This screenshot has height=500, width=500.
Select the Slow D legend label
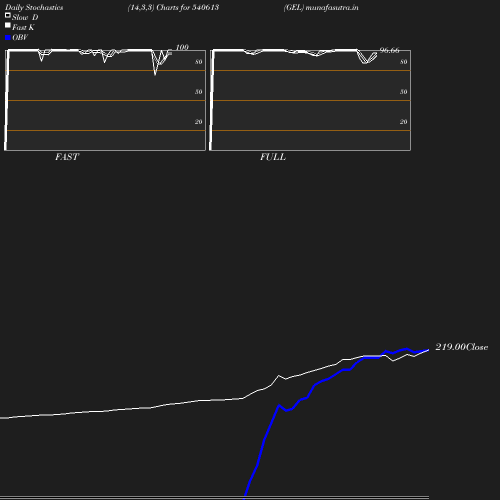25,17
